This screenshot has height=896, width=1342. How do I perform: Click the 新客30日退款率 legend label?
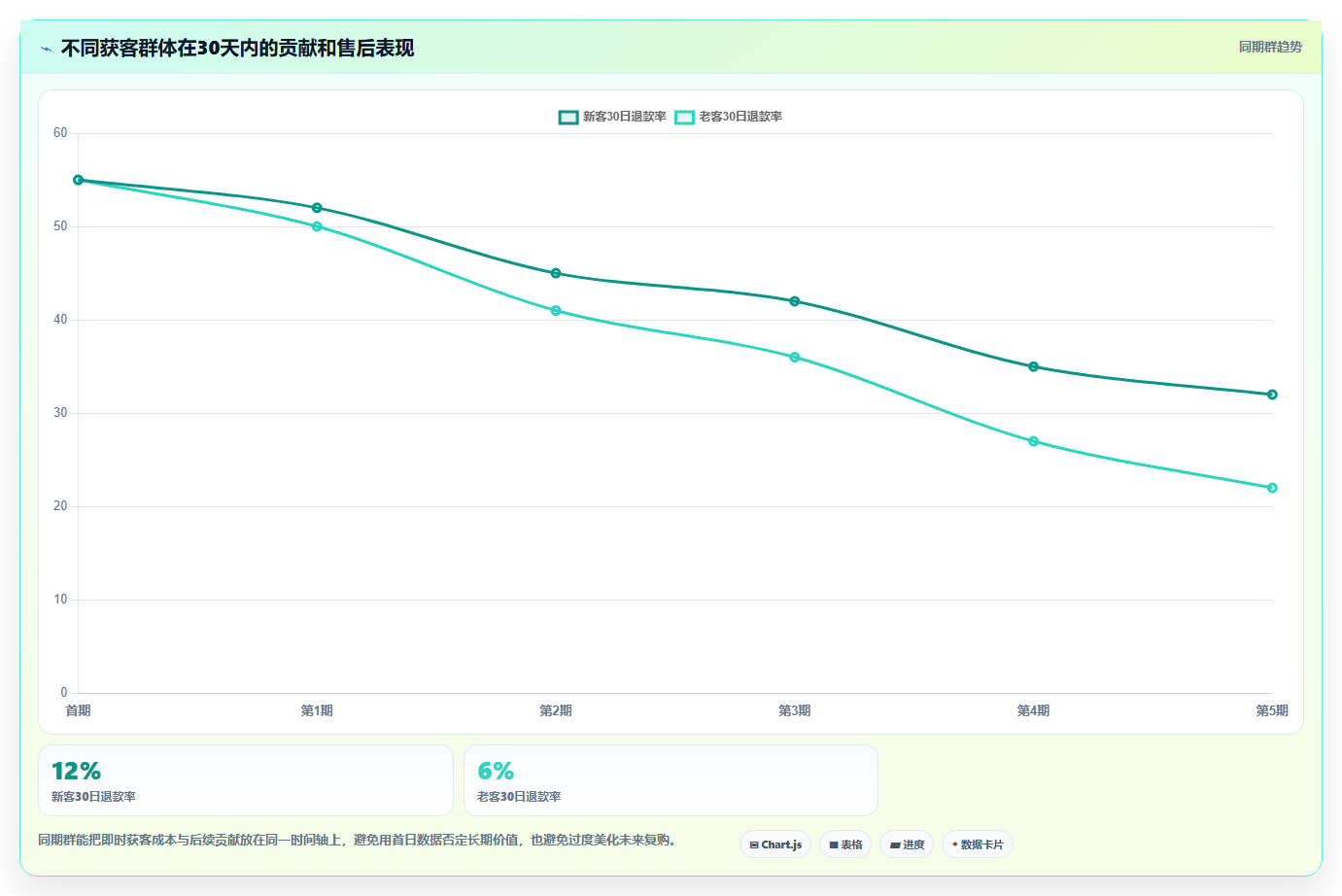(x=625, y=117)
